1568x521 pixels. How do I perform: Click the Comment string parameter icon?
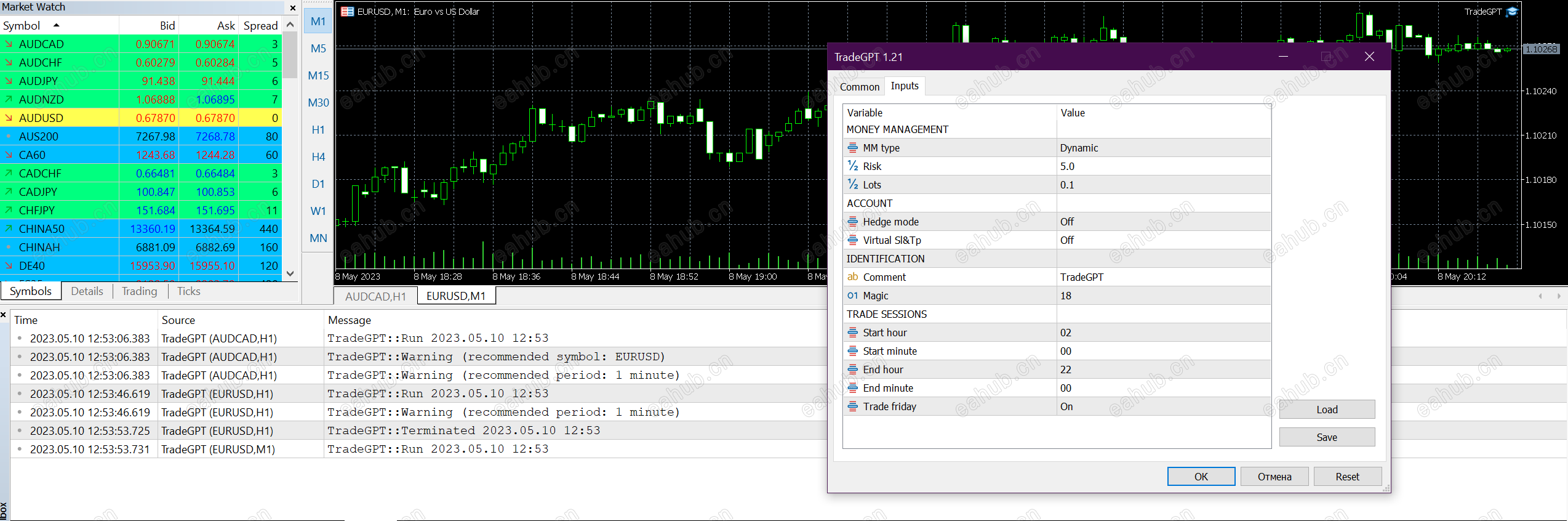coord(852,277)
